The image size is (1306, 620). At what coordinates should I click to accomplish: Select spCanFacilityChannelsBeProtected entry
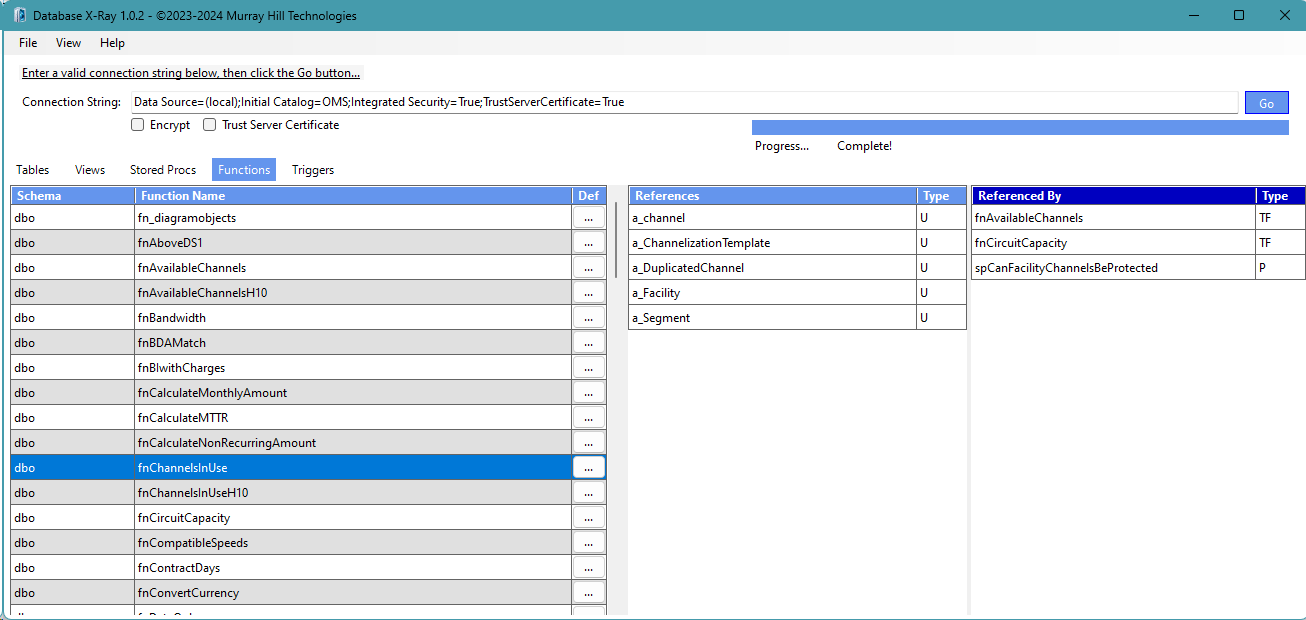1114,267
